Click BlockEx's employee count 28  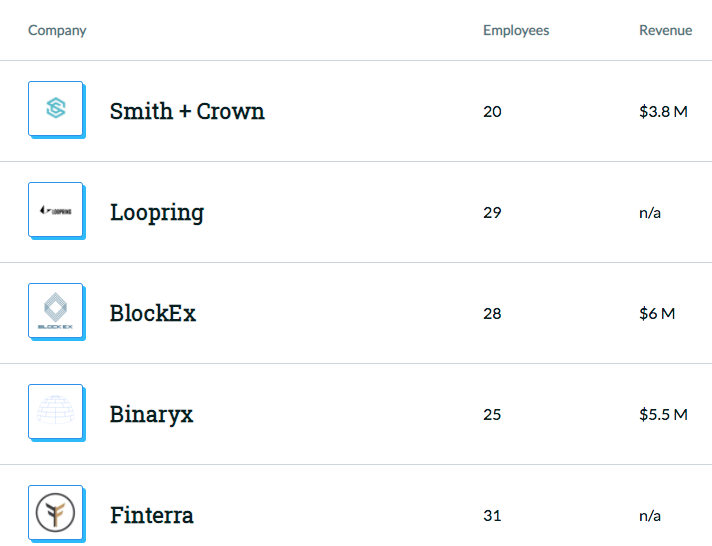[492, 313]
